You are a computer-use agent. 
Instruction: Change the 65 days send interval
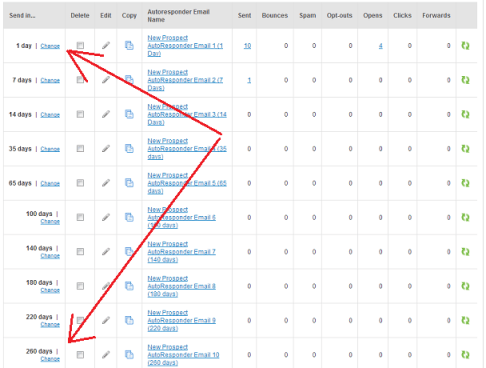(50, 183)
